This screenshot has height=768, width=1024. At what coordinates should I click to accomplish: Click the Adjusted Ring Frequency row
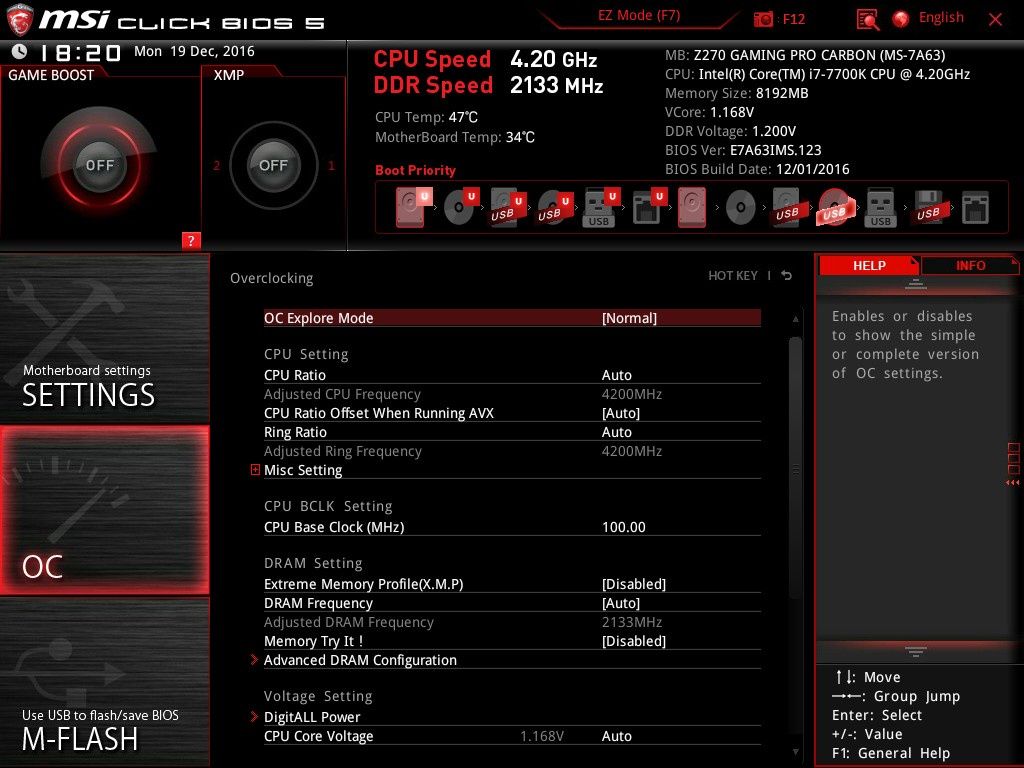(512, 451)
